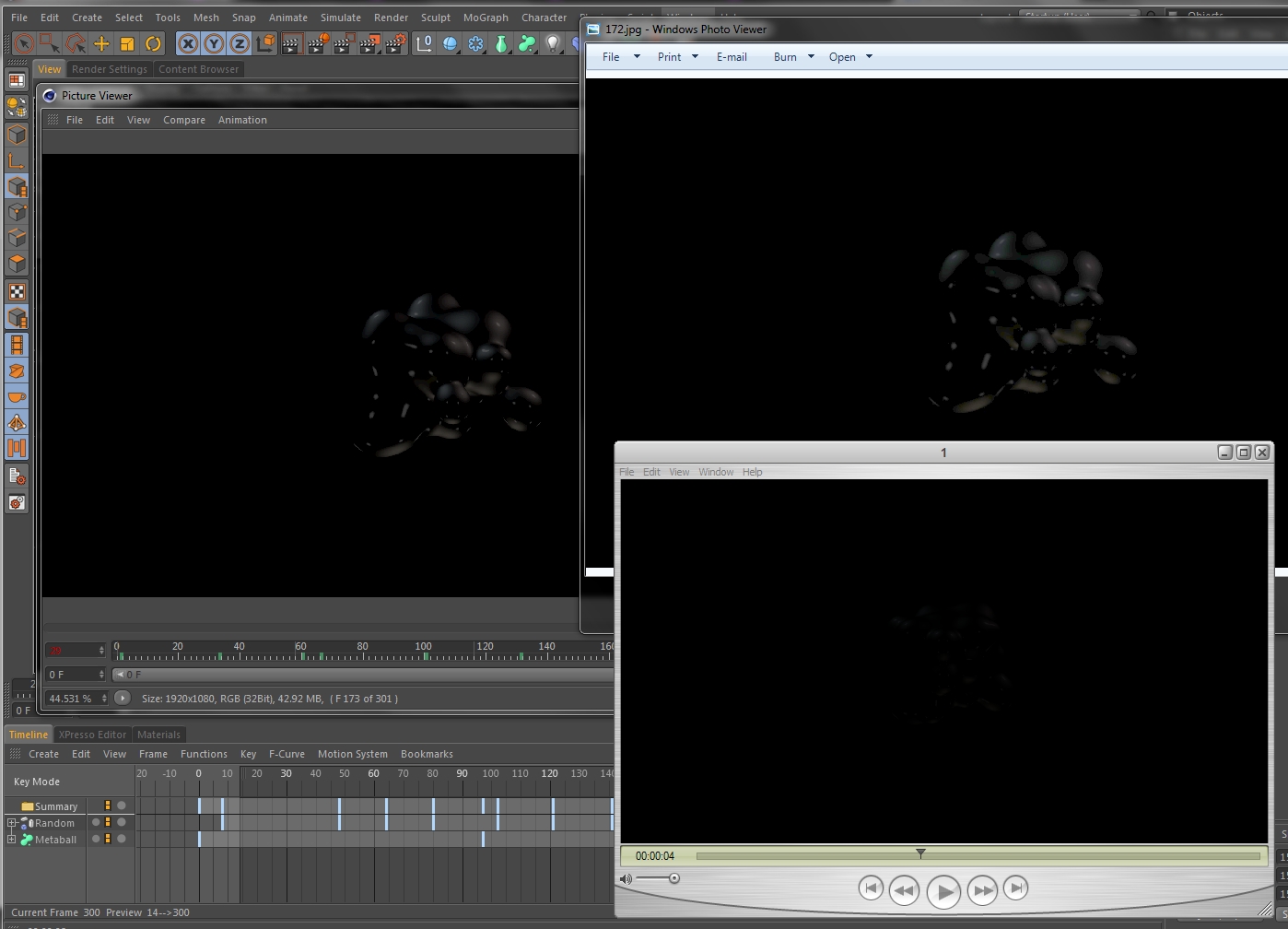
Task: Adjust the QuickTime volume slider
Action: tap(657, 878)
